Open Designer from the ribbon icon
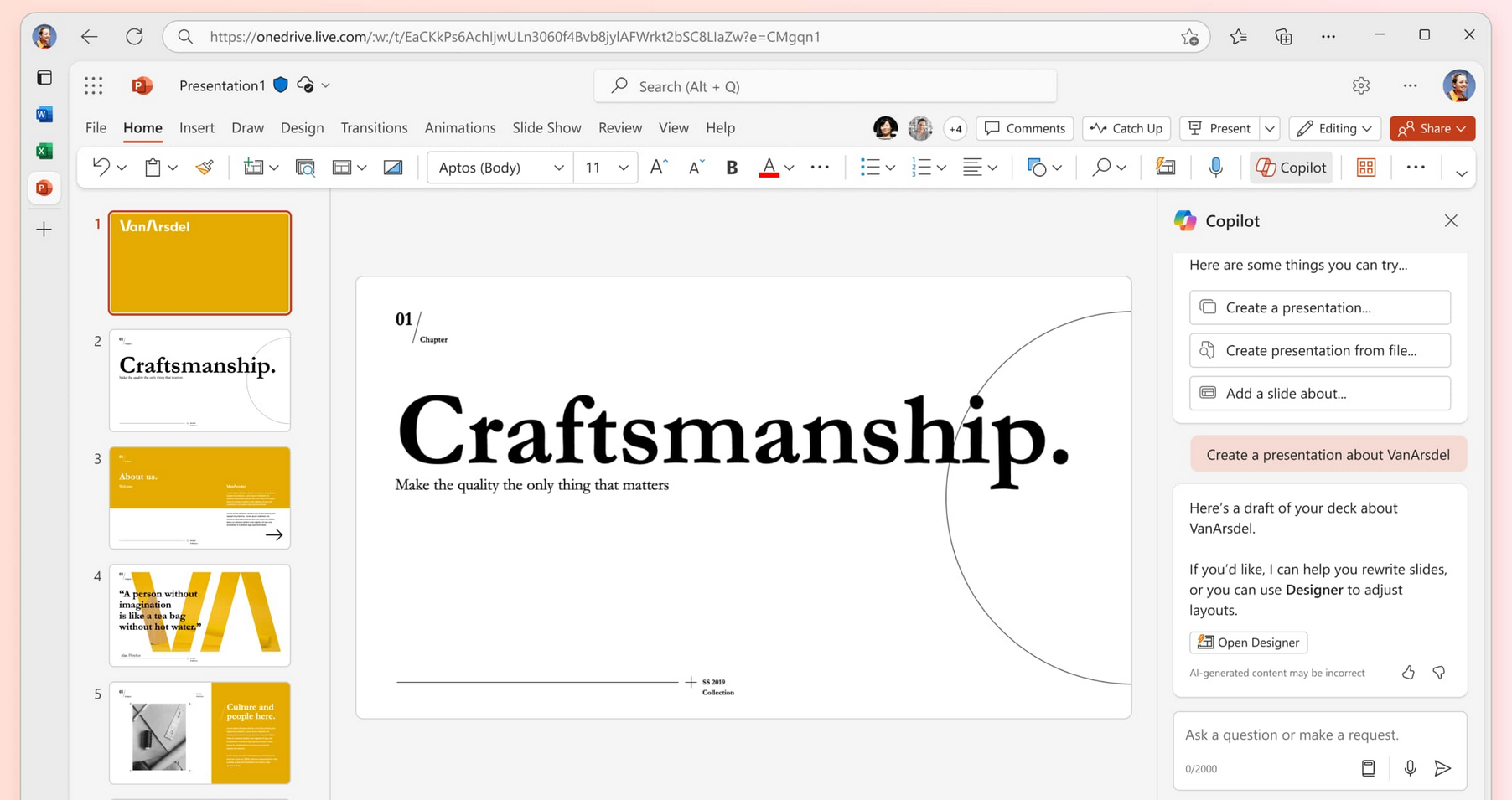The width and height of the screenshot is (1512, 800). [x=1165, y=168]
